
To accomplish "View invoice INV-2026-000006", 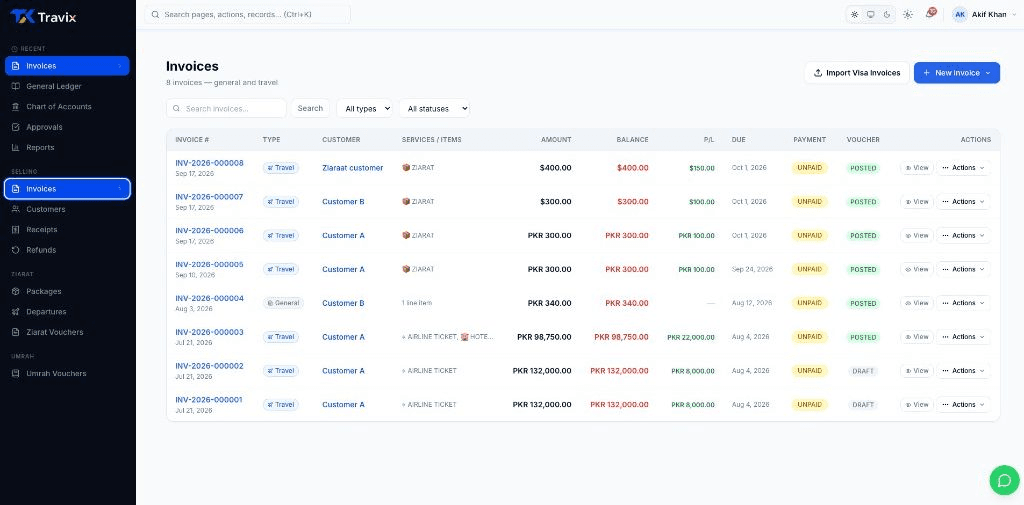I will tap(917, 235).
